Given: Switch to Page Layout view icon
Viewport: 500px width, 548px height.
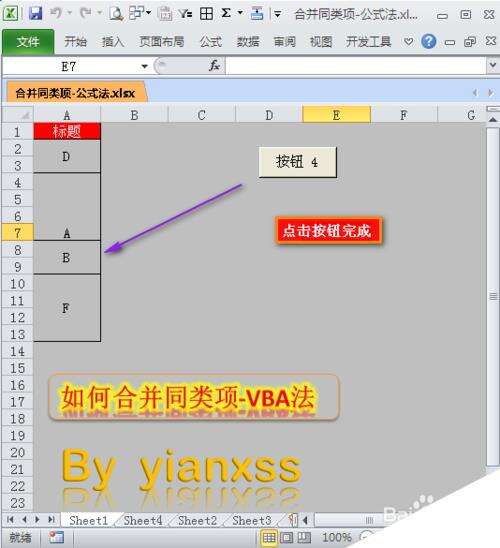Looking at the screenshot, I should pos(287,538).
